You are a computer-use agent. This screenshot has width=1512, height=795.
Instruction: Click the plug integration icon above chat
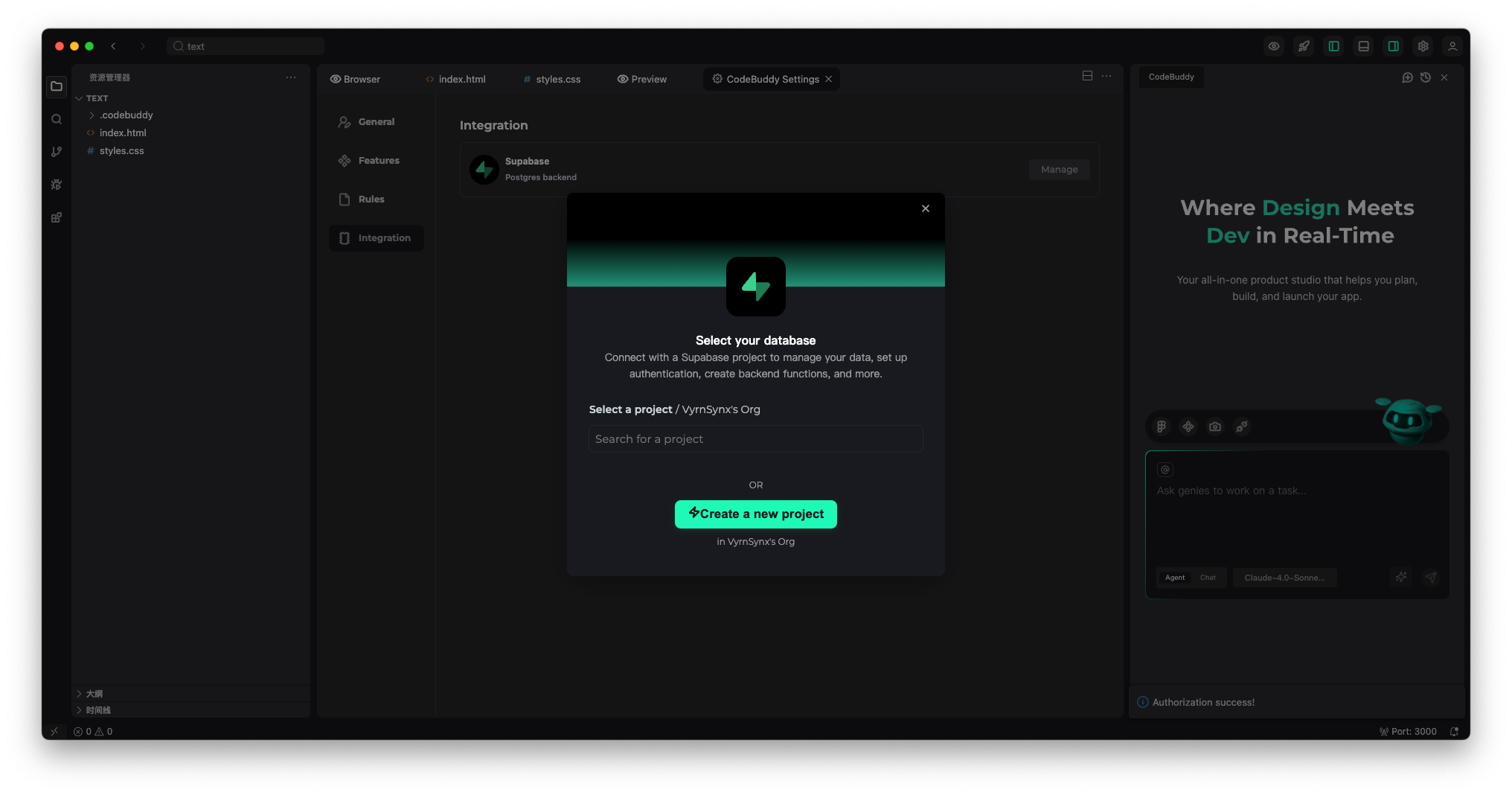click(x=1242, y=427)
